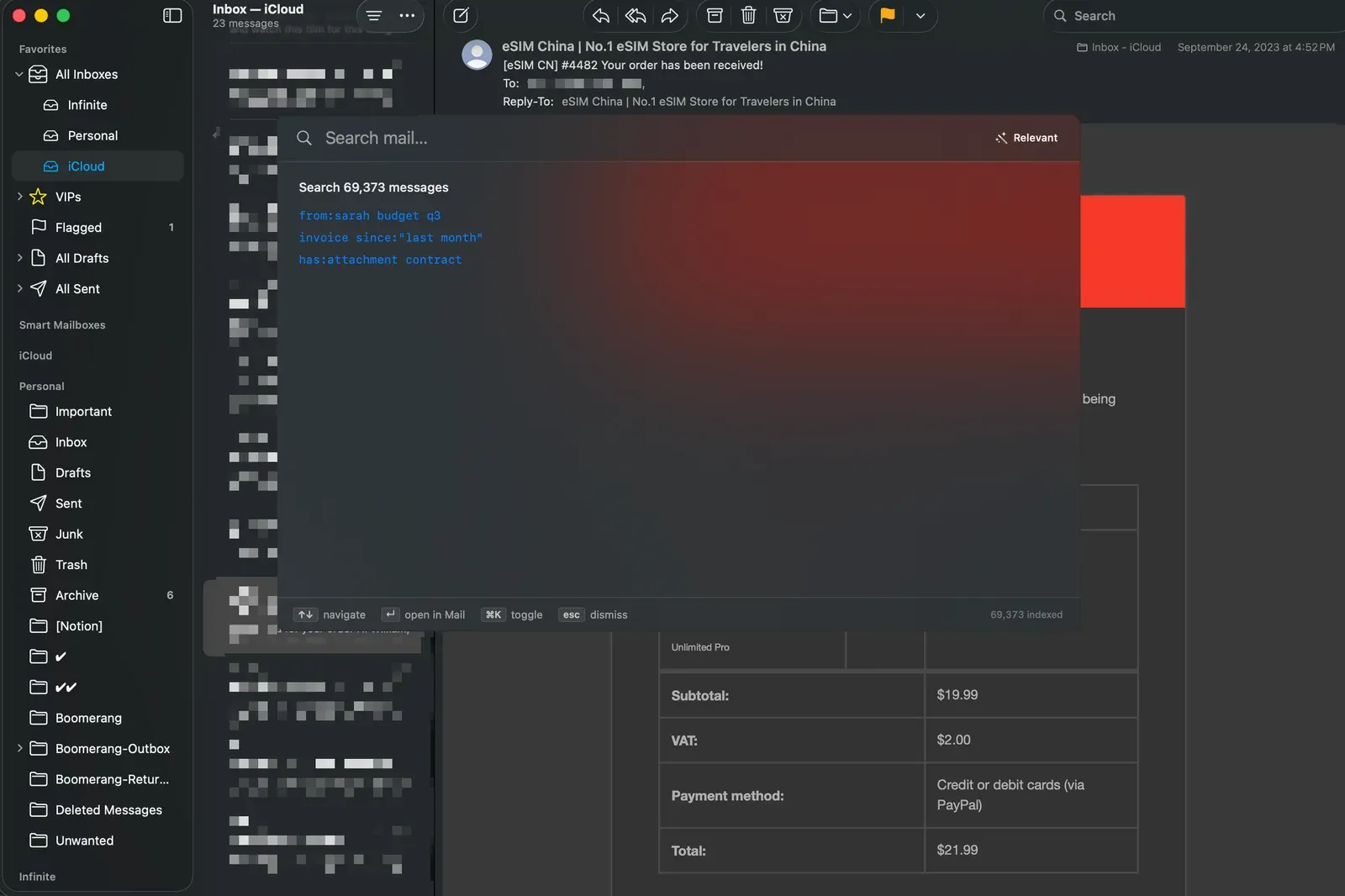Open the Junk folder
Image resolution: width=1345 pixels, height=896 pixels.
98,534
